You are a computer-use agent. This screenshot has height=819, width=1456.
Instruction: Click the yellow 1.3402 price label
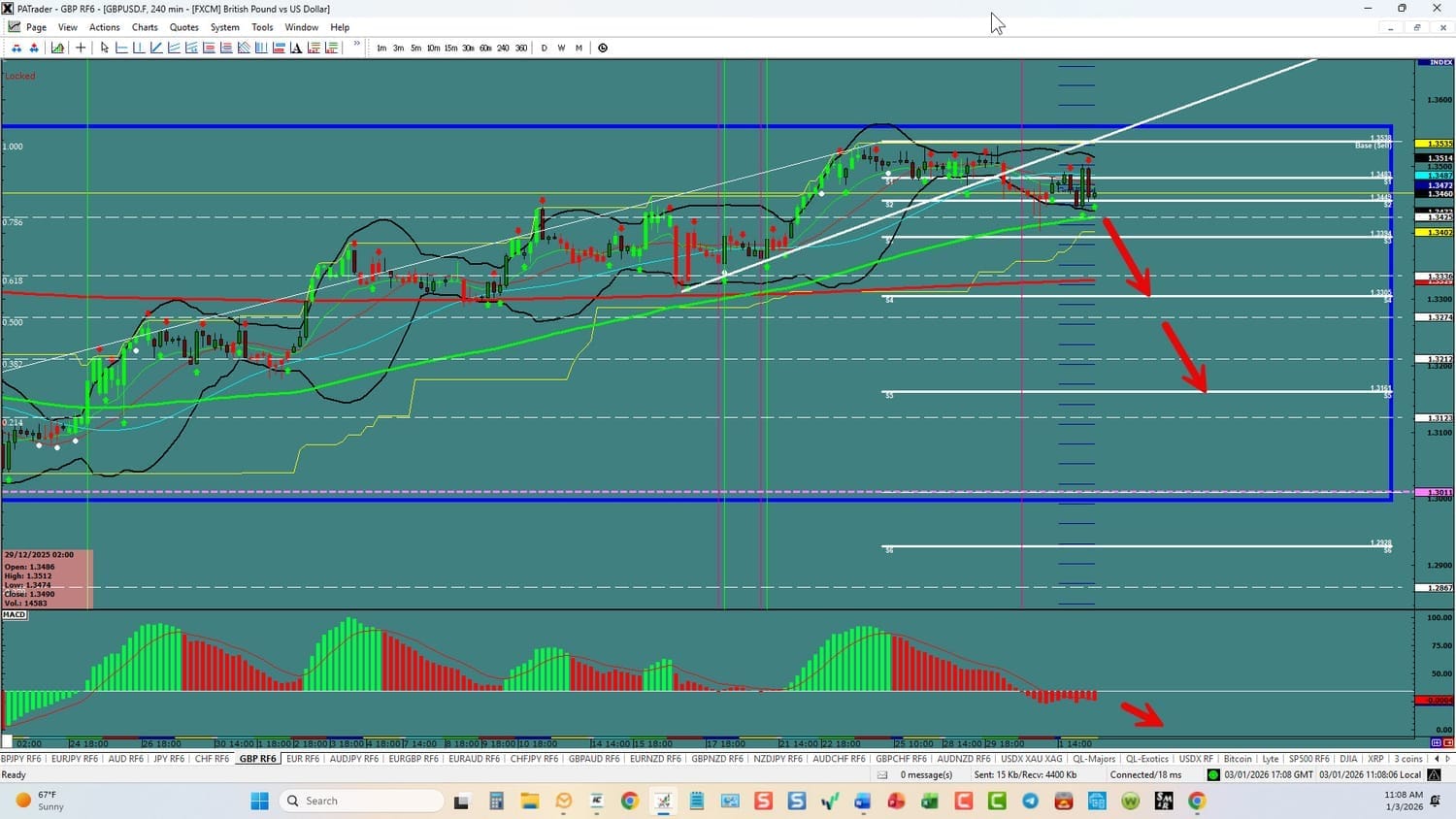[1435, 232]
